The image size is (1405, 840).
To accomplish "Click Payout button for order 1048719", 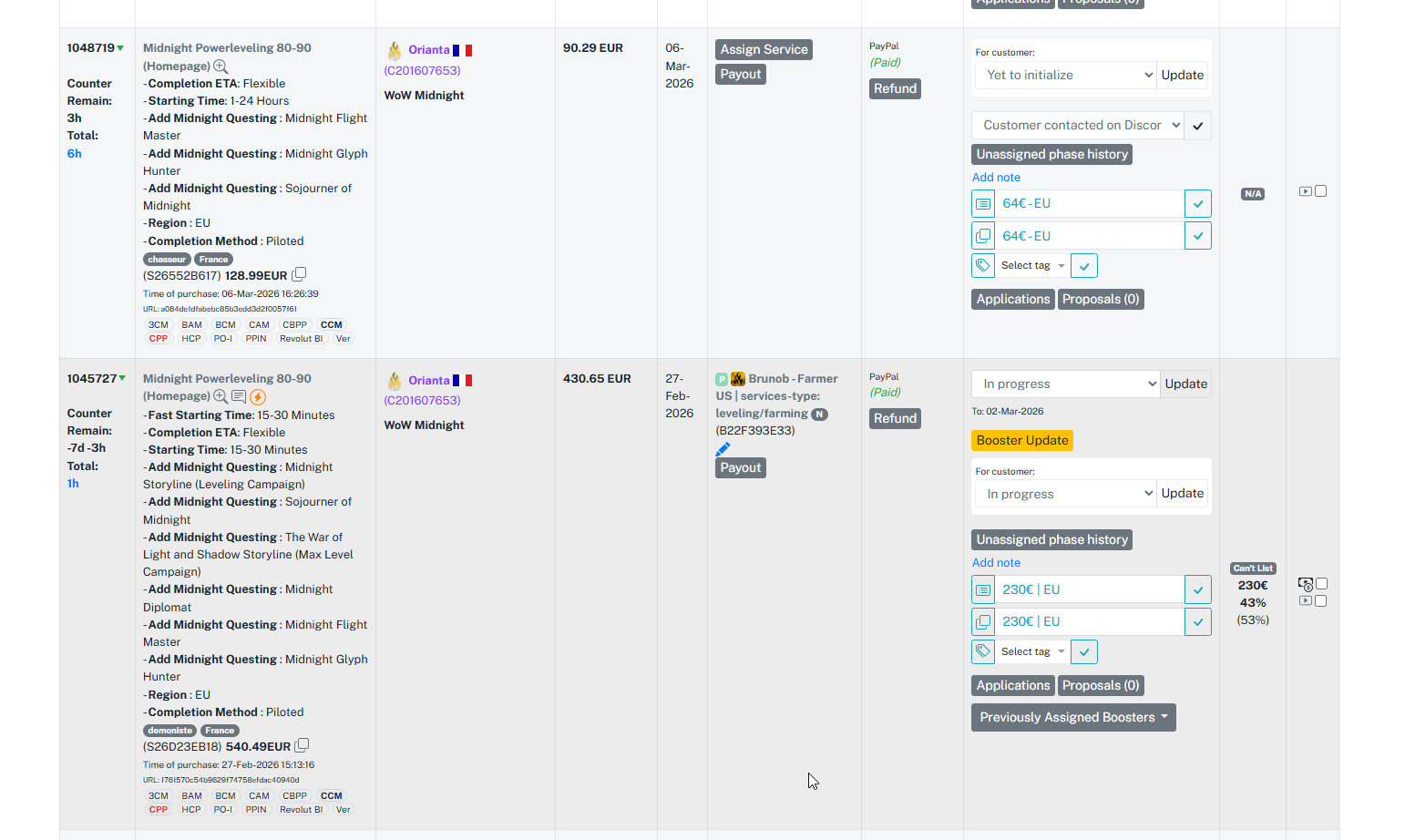I will [740, 75].
